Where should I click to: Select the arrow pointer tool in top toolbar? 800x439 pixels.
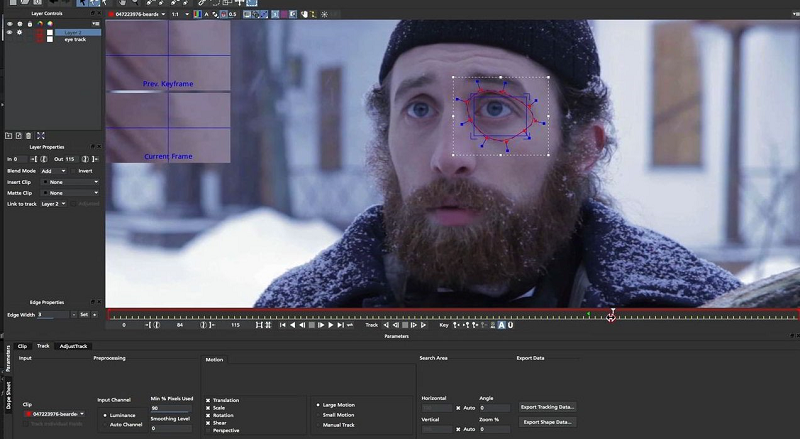[81, 3]
